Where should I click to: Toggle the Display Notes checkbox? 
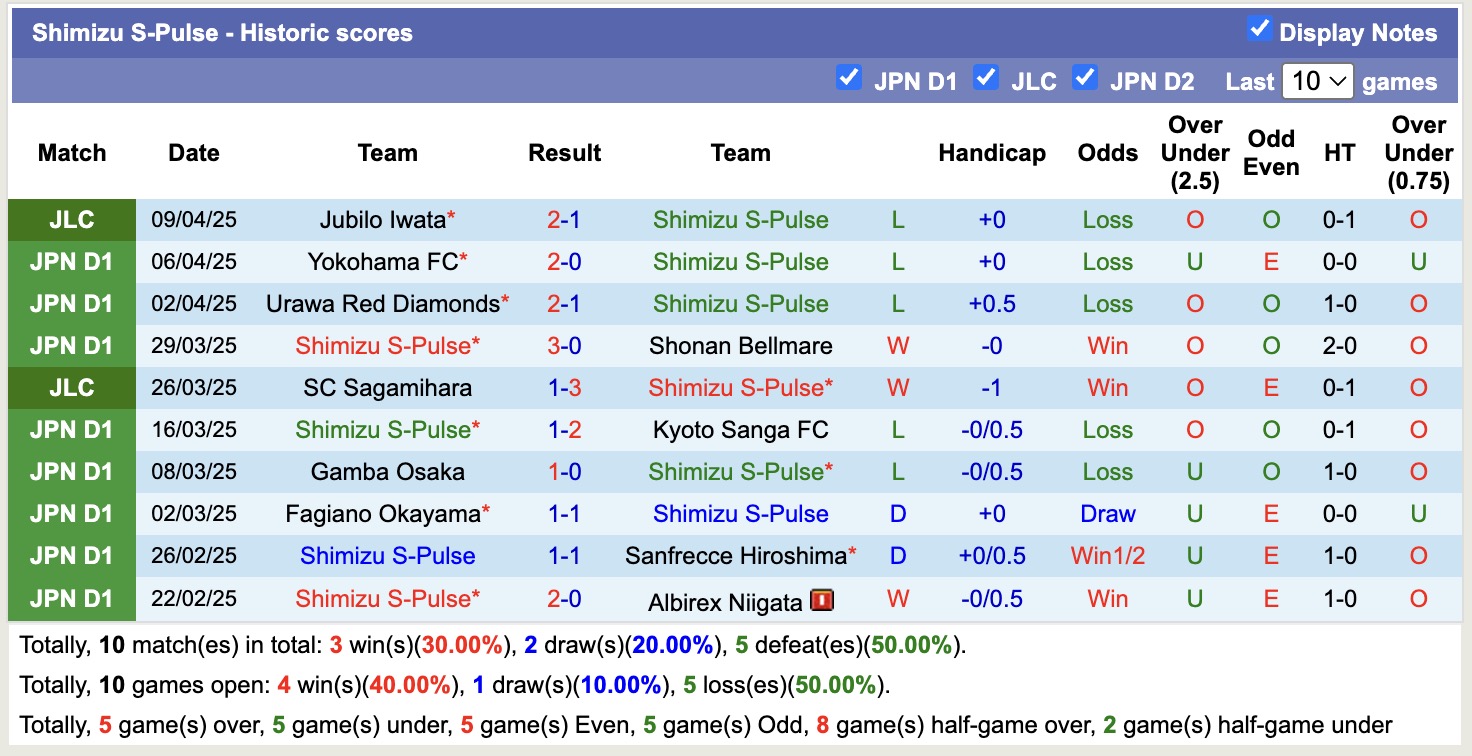pos(1259,29)
